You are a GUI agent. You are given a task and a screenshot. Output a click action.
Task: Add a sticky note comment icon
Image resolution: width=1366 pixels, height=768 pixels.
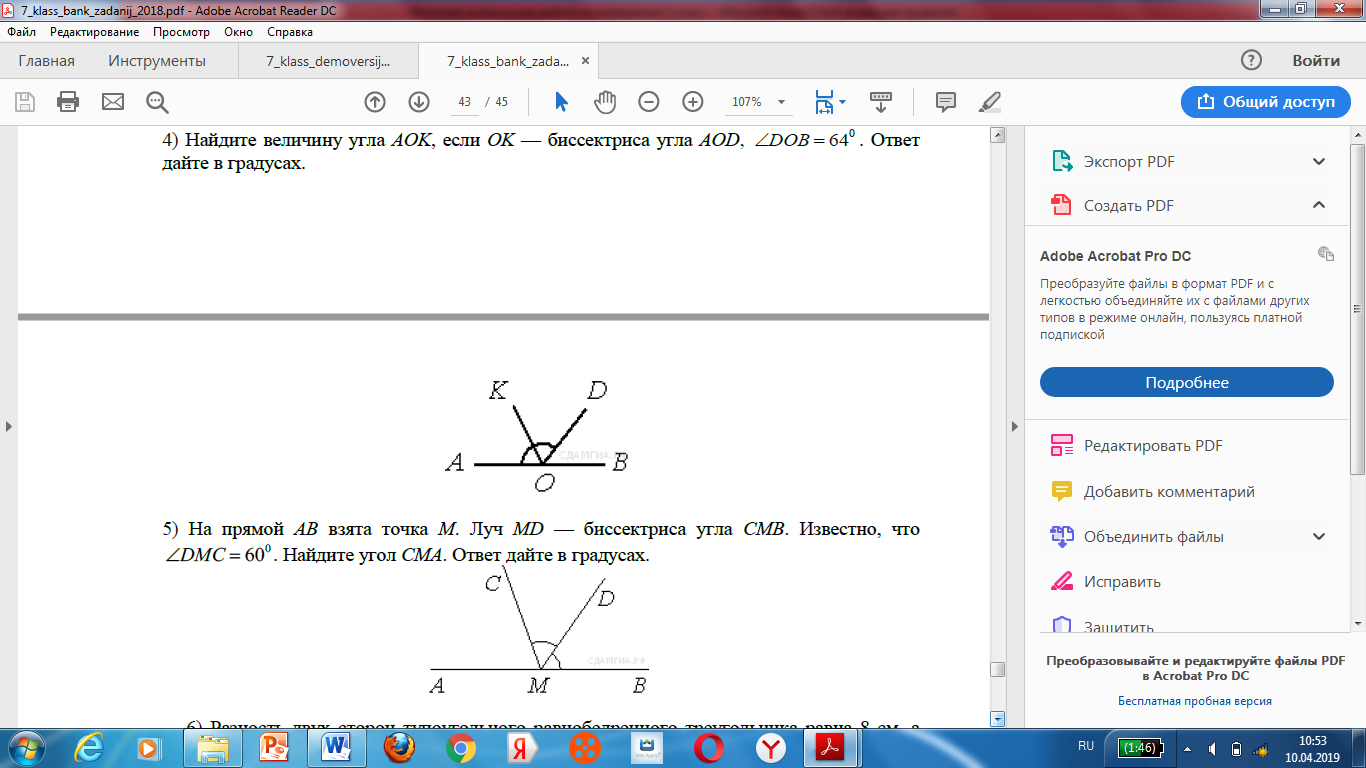(x=945, y=102)
